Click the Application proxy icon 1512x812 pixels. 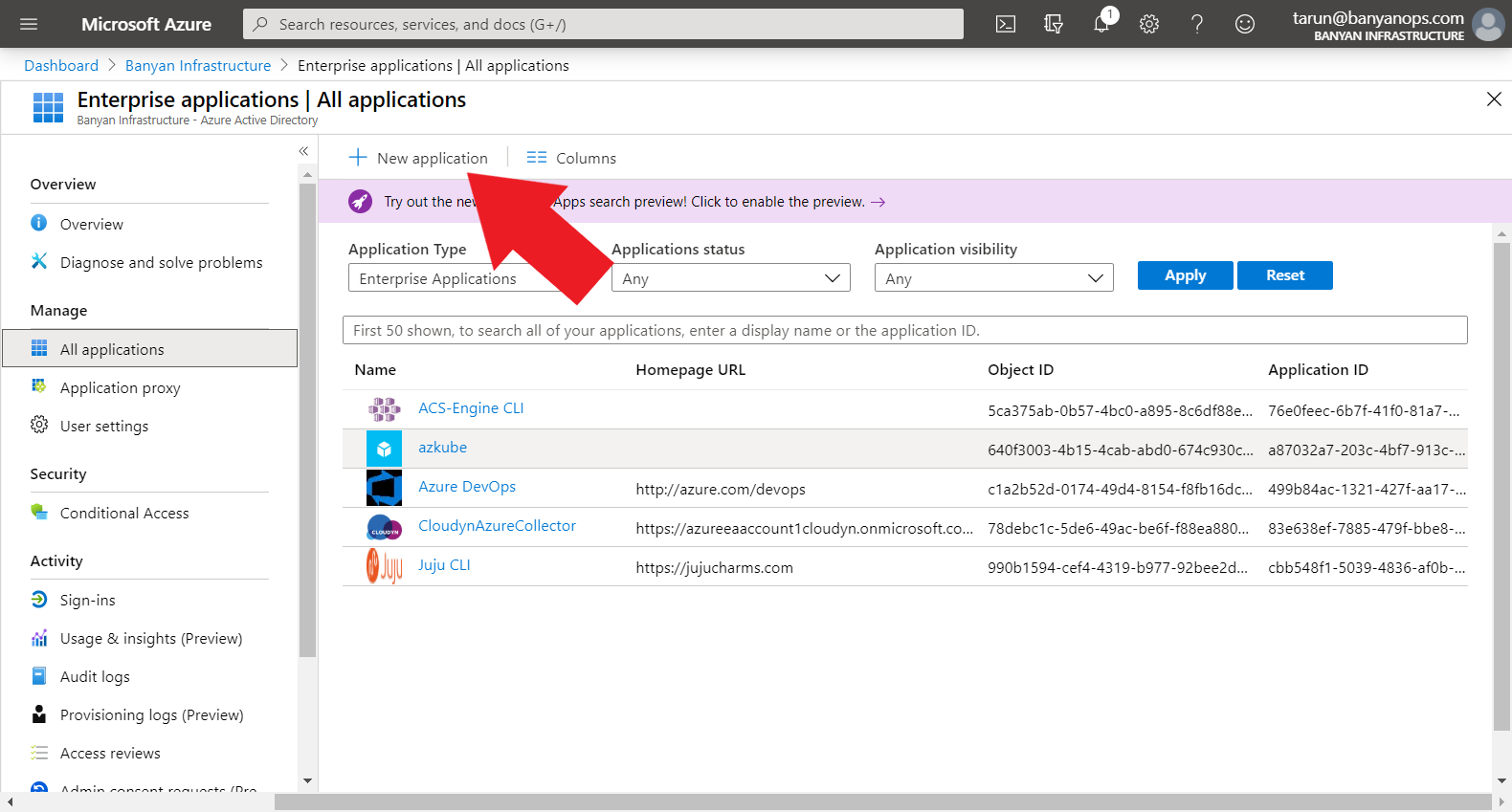click(x=39, y=386)
